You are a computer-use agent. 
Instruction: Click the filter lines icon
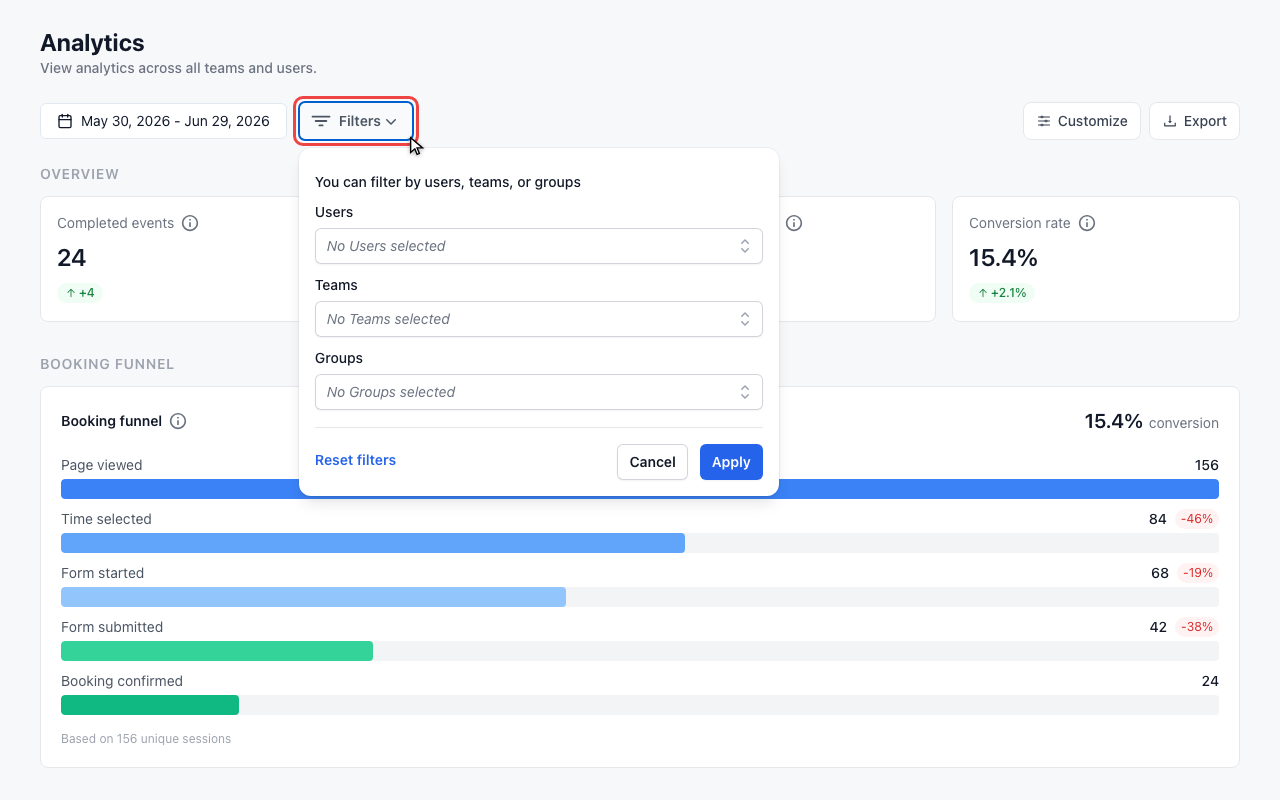[321, 121]
